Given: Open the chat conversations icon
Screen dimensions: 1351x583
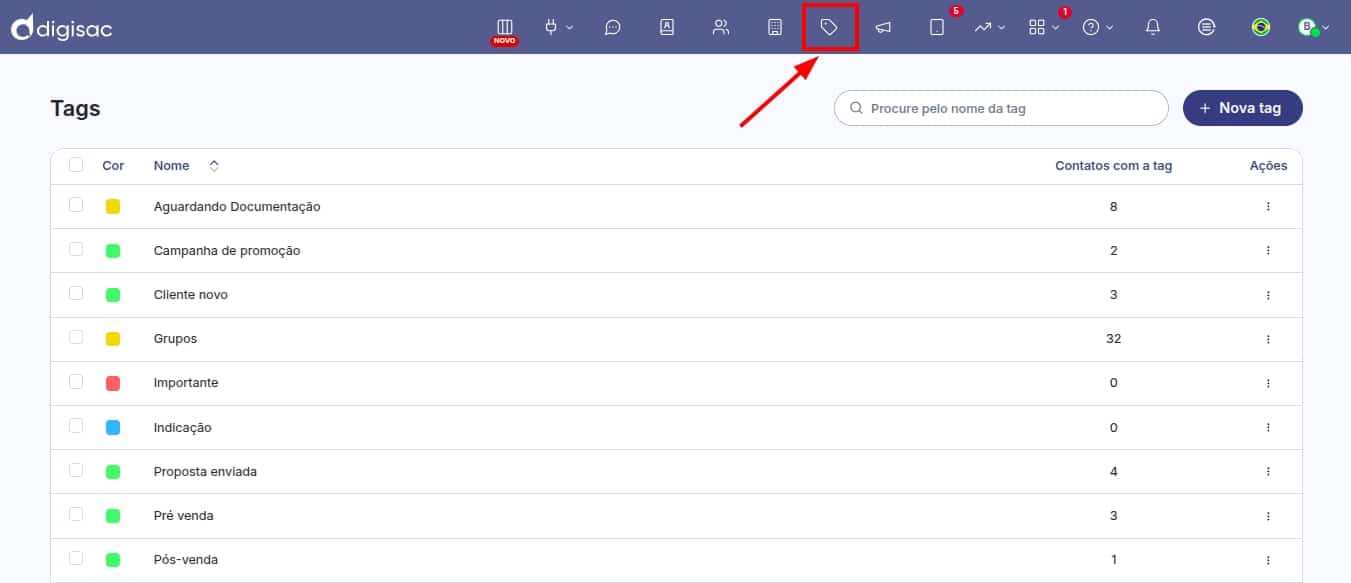Looking at the screenshot, I should tap(613, 28).
